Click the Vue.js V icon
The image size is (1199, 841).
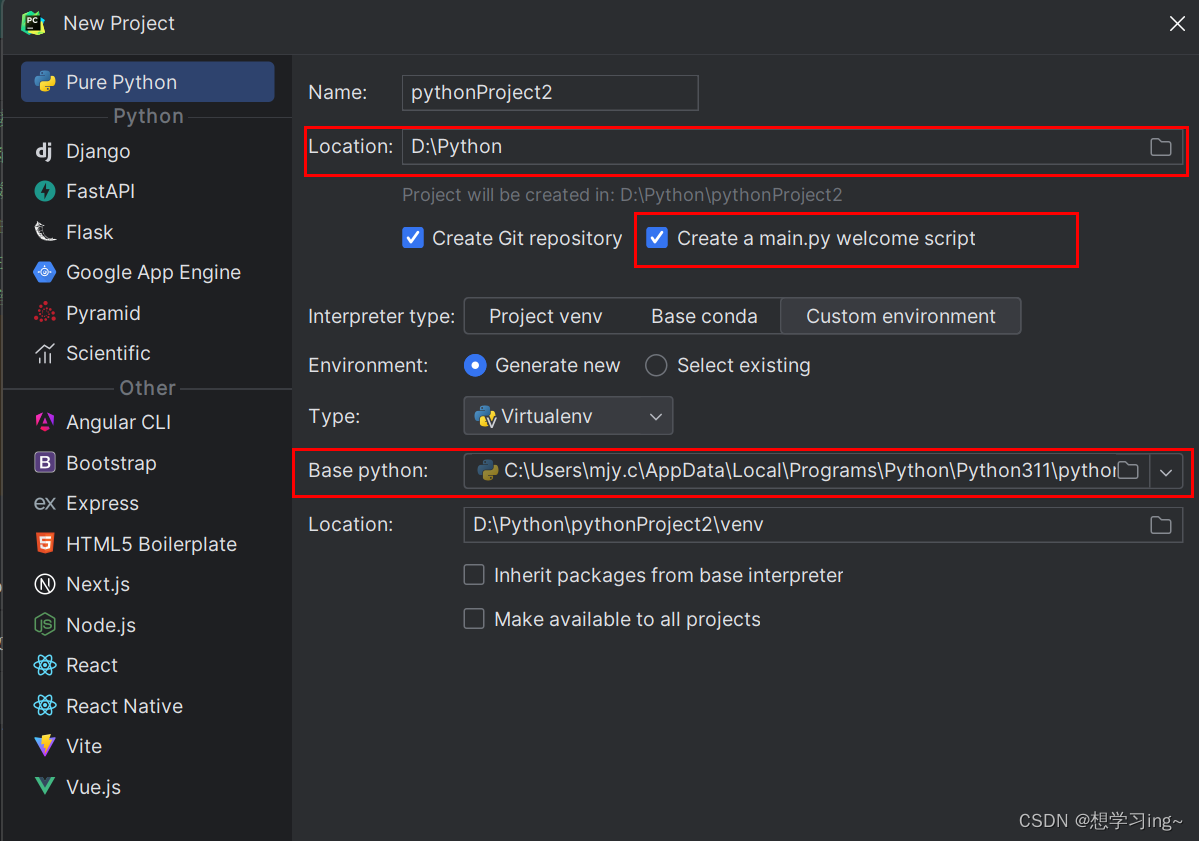pyautogui.click(x=44, y=786)
